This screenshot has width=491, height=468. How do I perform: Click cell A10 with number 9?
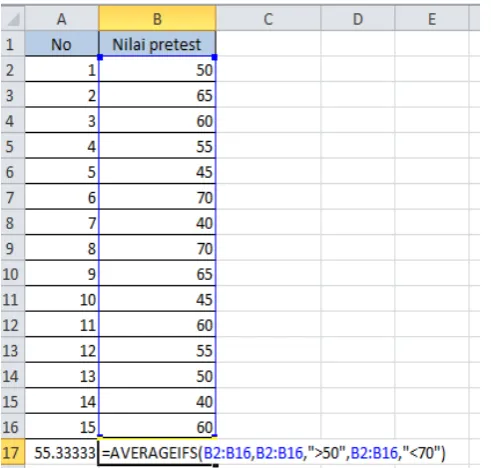tap(62, 273)
